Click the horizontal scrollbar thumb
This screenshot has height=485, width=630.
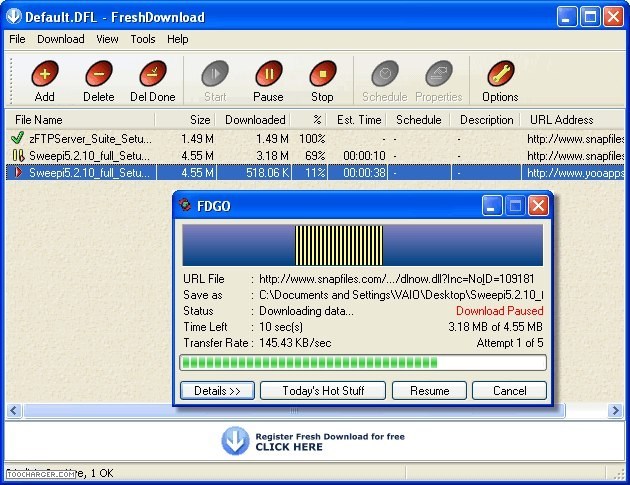tap(295, 411)
